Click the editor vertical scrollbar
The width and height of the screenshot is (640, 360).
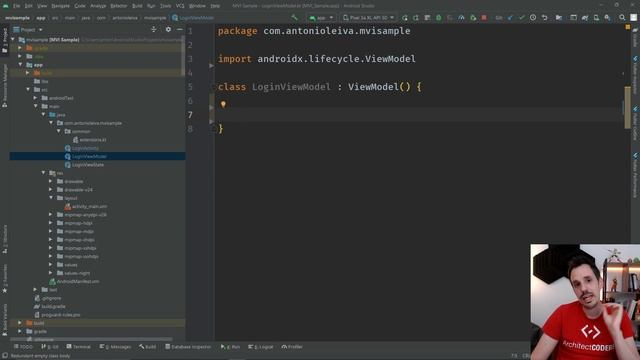coord(627,107)
